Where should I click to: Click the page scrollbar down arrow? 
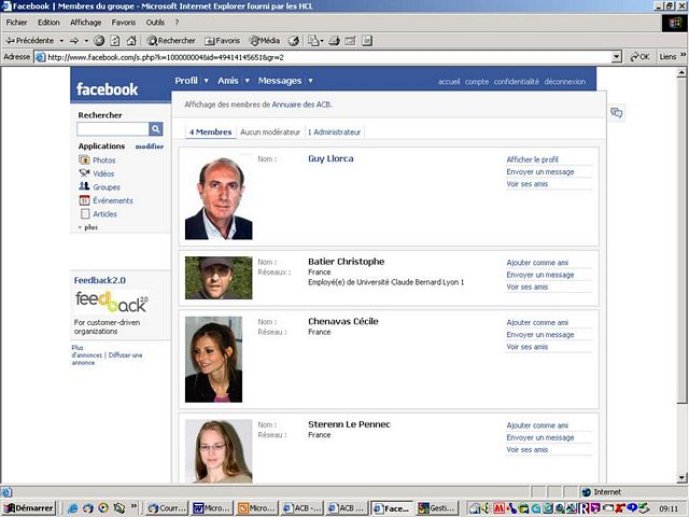[x=682, y=477]
